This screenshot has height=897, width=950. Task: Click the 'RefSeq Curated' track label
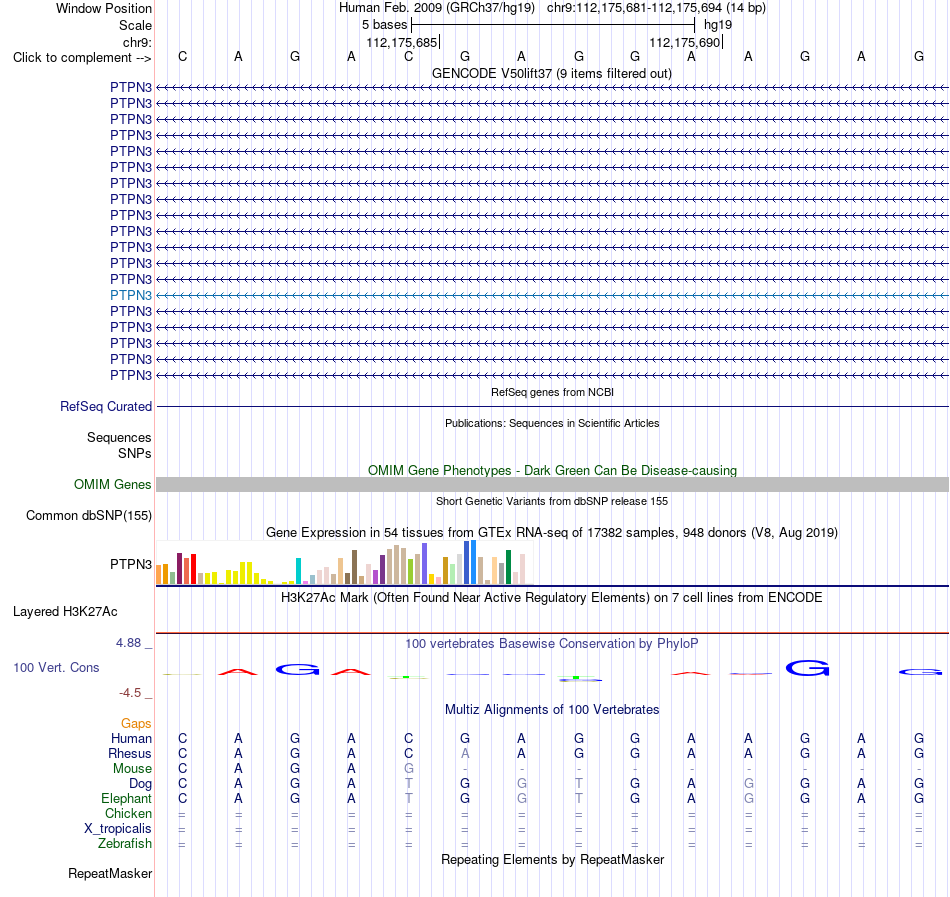(105, 406)
